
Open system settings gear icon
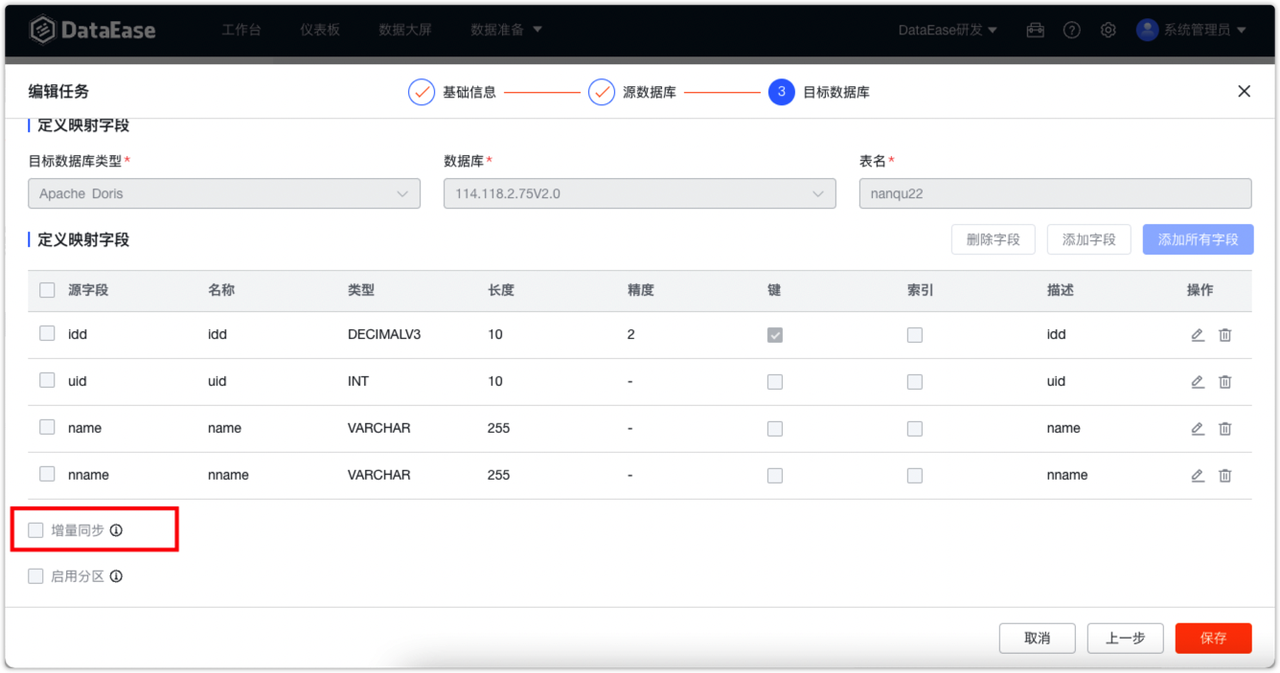(x=1107, y=30)
